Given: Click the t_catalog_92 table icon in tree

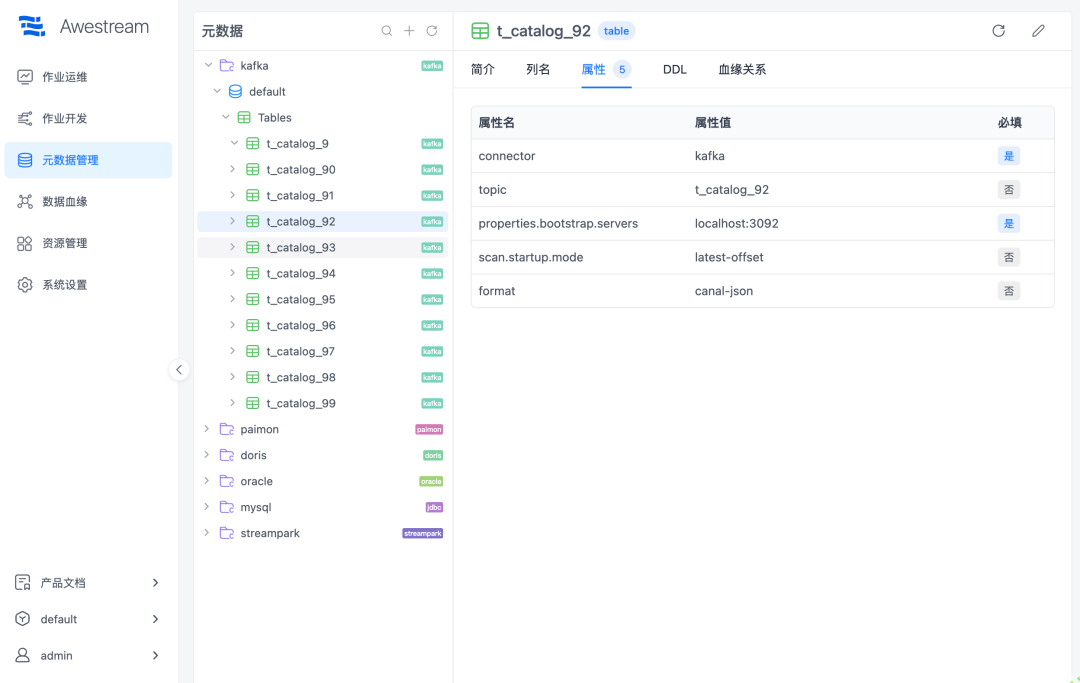Looking at the screenshot, I should 253,222.
